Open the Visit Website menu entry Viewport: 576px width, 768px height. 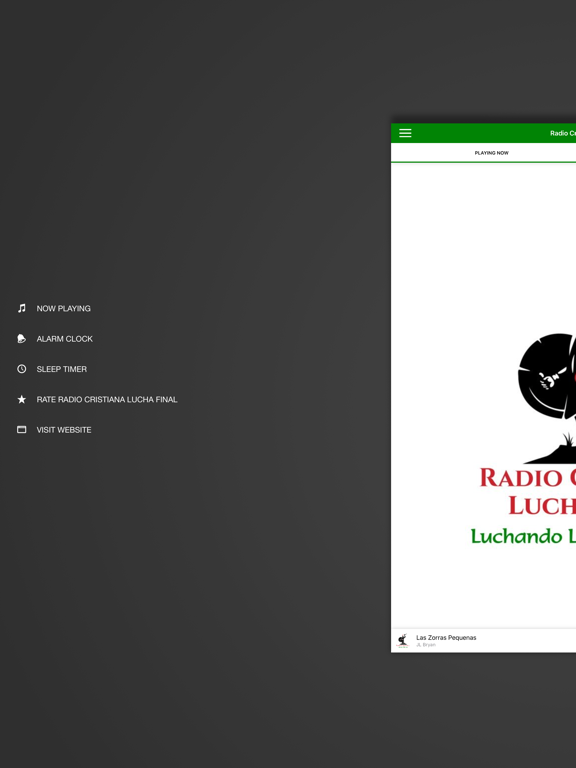pos(64,430)
